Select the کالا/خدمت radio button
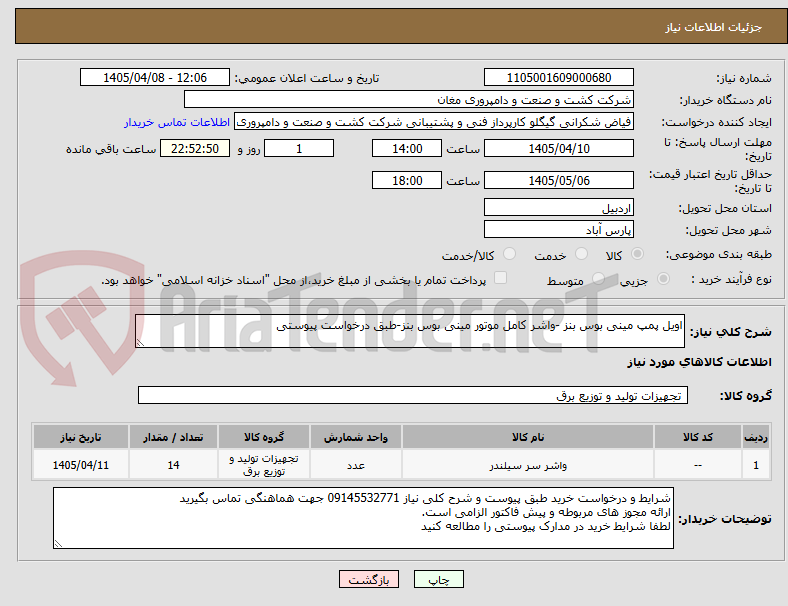The width and height of the screenshot is (788, 606). [x=510, y=254]
